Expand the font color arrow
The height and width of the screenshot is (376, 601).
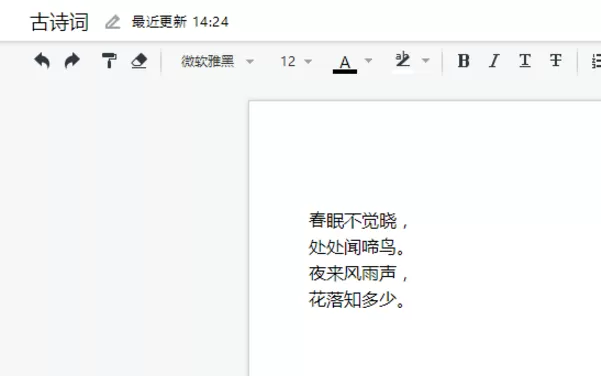click(x=368, y=61)
